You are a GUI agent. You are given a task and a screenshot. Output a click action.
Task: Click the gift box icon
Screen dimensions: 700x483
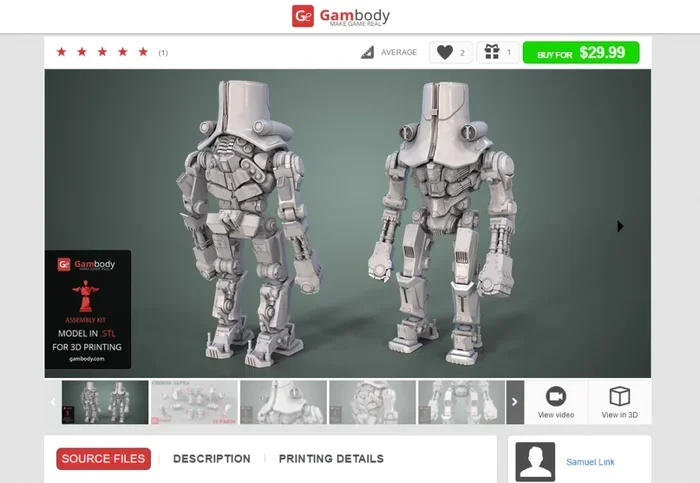pyautogui.click(x=492, y=52)
